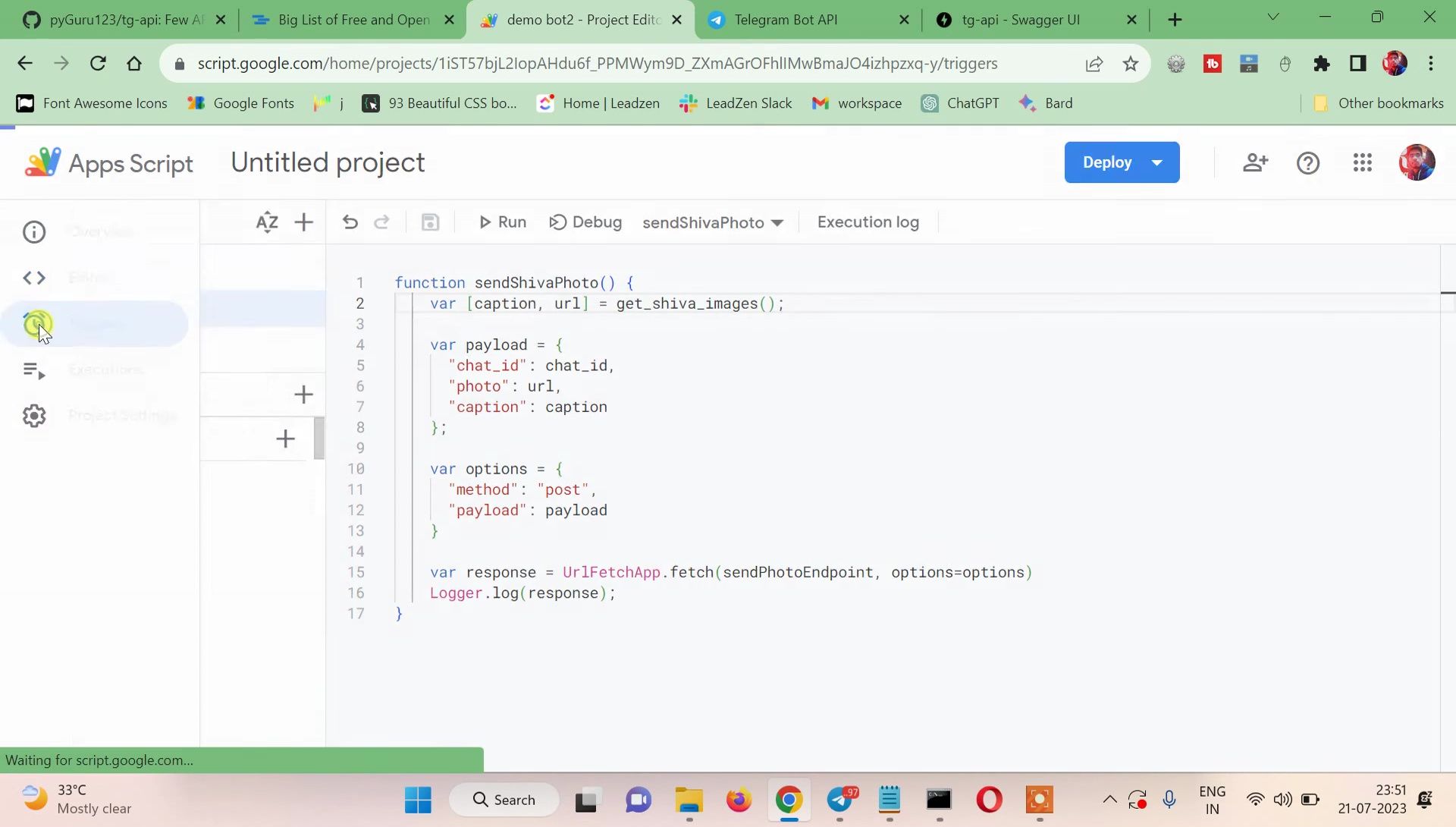Share this page icon in address bar
Screen dimensions: 1456x827
tap(1094, 64)
